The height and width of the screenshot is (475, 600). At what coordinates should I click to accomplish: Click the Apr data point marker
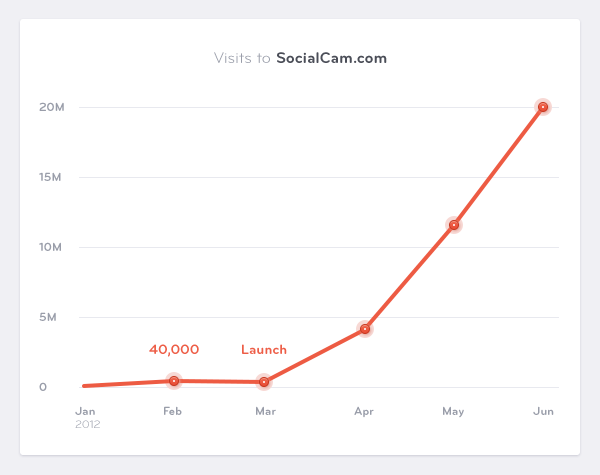pyautogui.click(x=364, y=329)
